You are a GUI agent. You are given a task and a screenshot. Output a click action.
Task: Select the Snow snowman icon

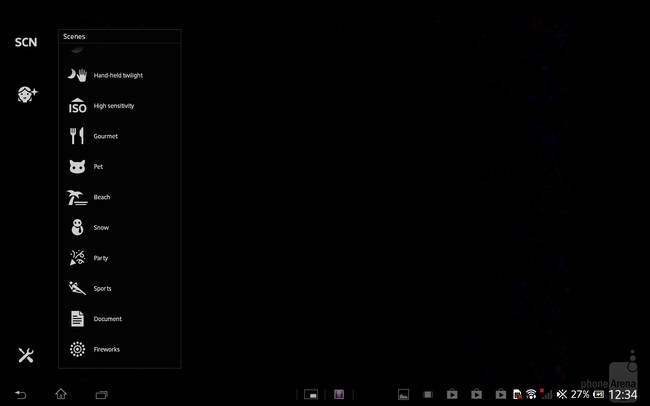77,227
